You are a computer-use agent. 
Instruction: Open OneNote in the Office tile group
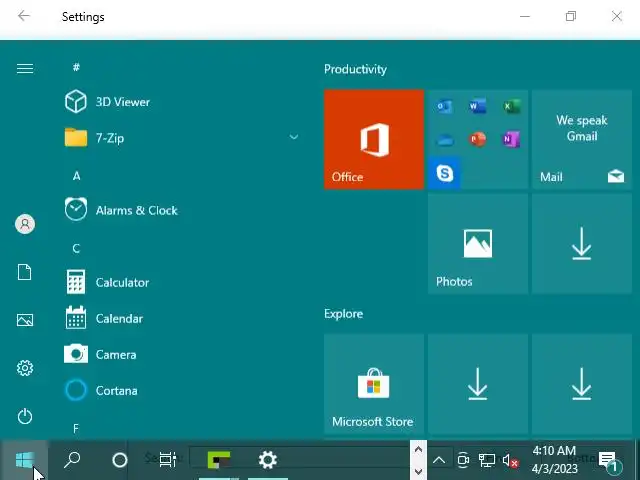point(511,140)
